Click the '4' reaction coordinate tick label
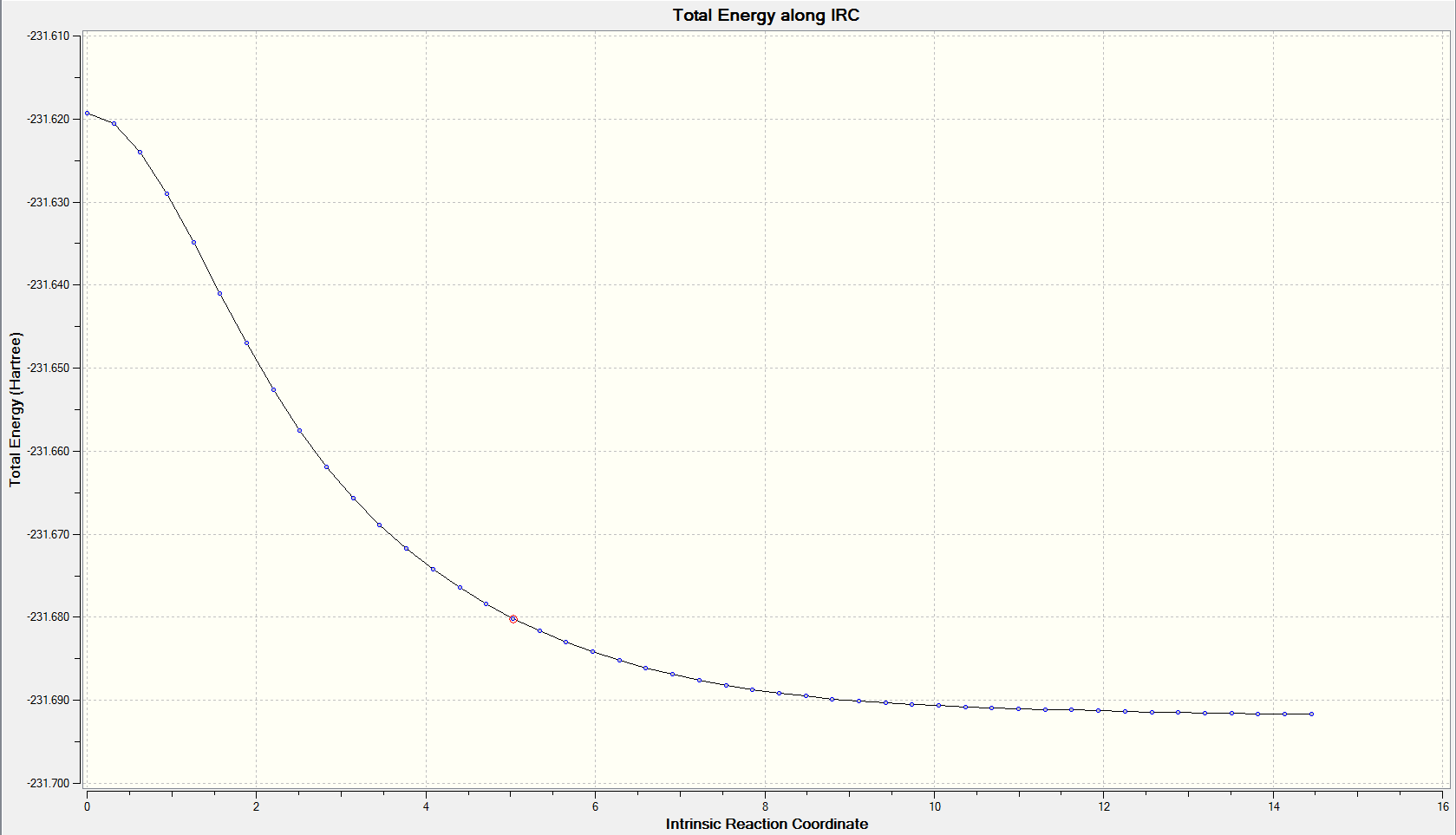The height and width of the screenshot is (835, 1456). [x=426, y=806]
